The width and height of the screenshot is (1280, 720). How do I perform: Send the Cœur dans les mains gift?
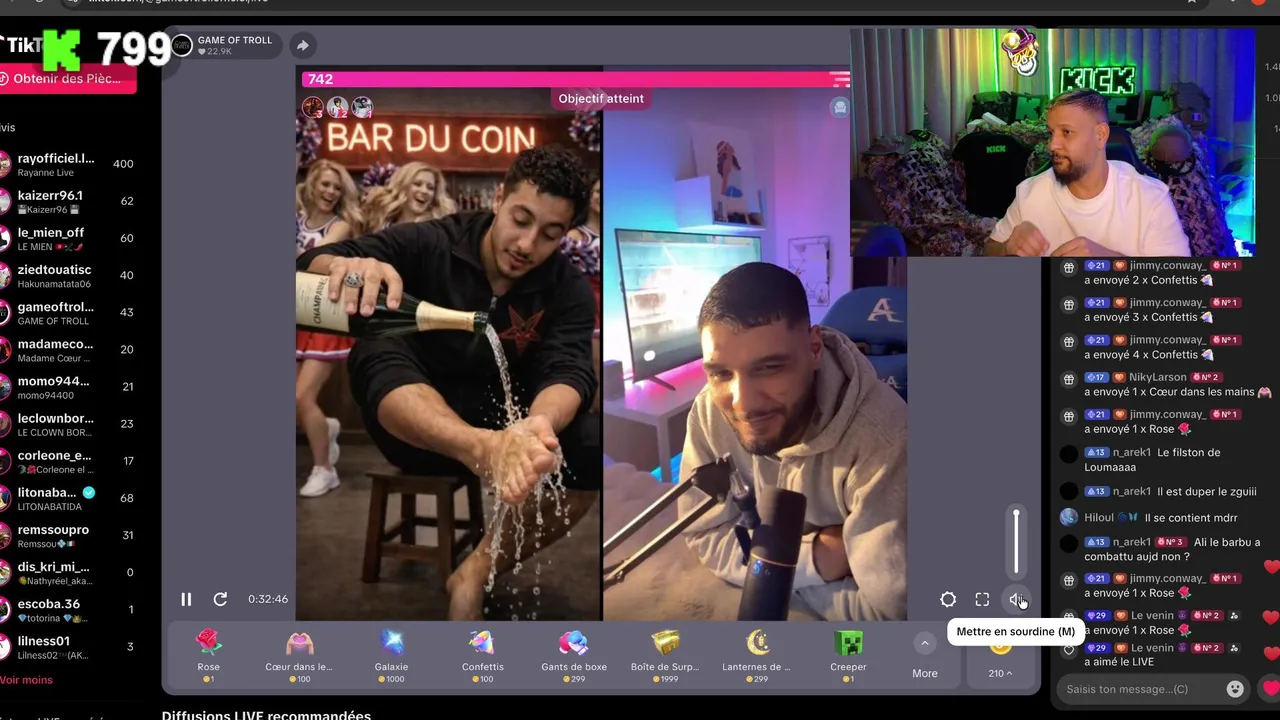click(299, 655)
